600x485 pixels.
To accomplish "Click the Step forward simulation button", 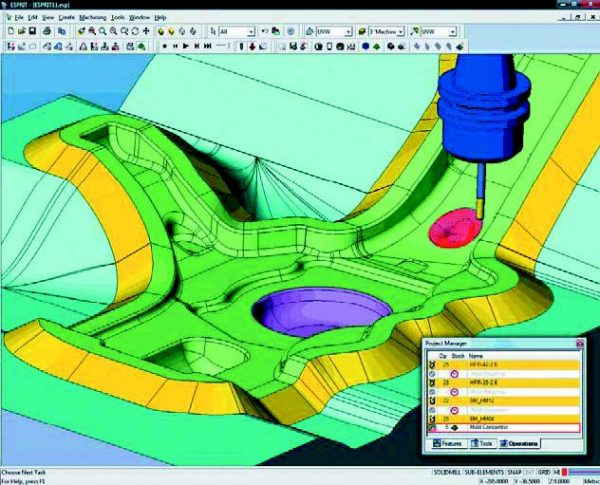I will pyautogui.click(x=197, y=46).
